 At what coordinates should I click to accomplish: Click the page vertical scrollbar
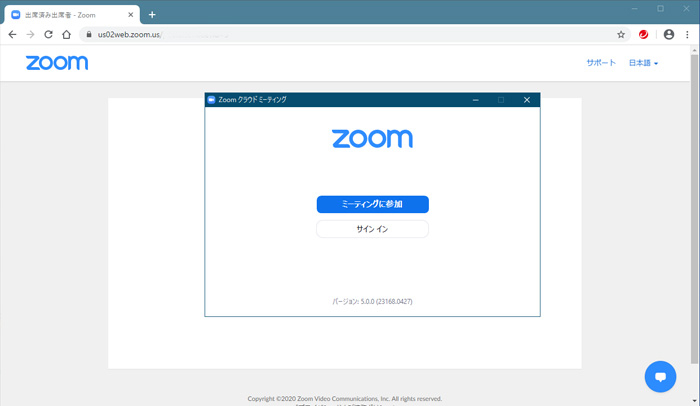[694, 209]
